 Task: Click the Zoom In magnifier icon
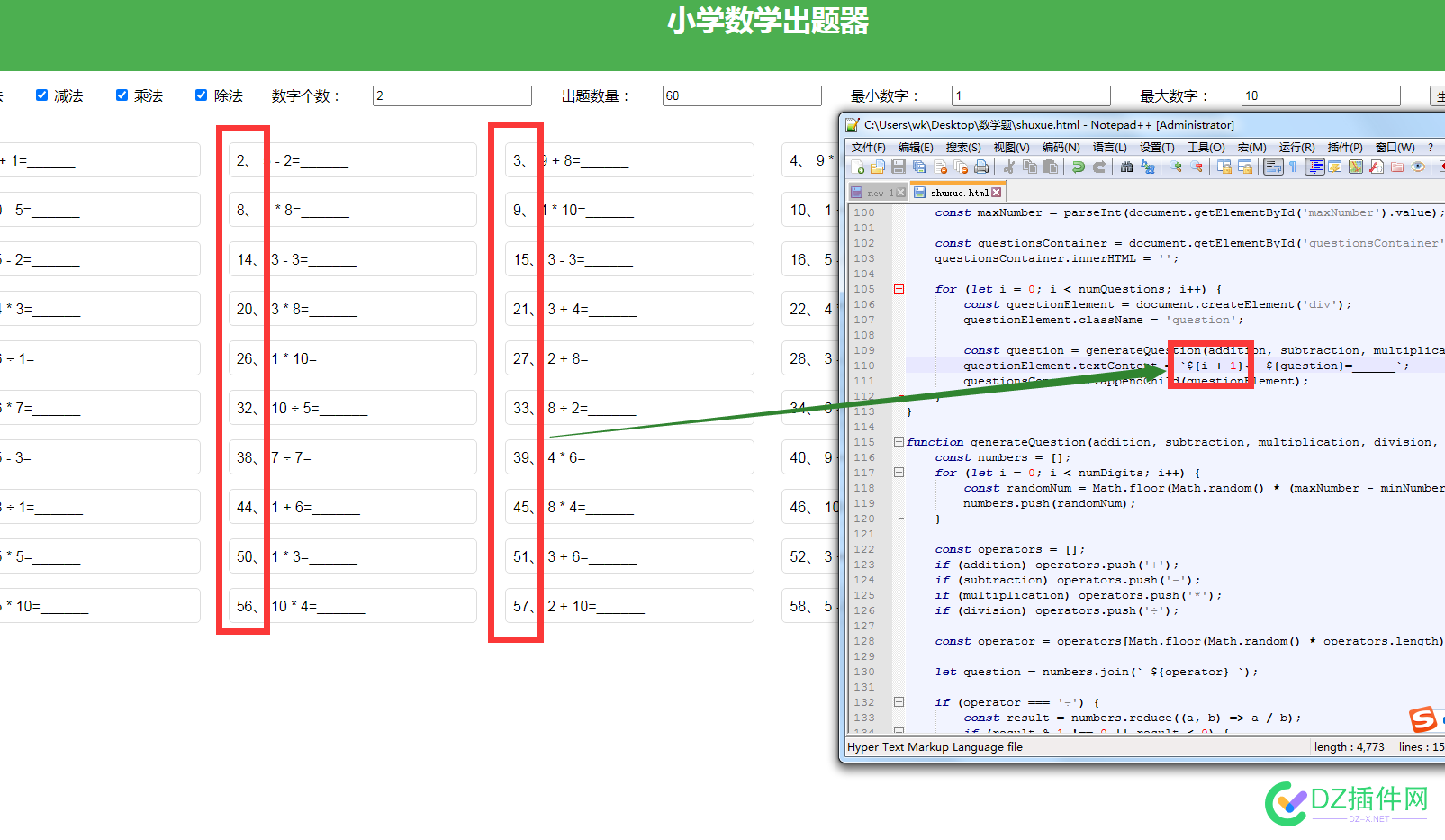(1175, 167)
